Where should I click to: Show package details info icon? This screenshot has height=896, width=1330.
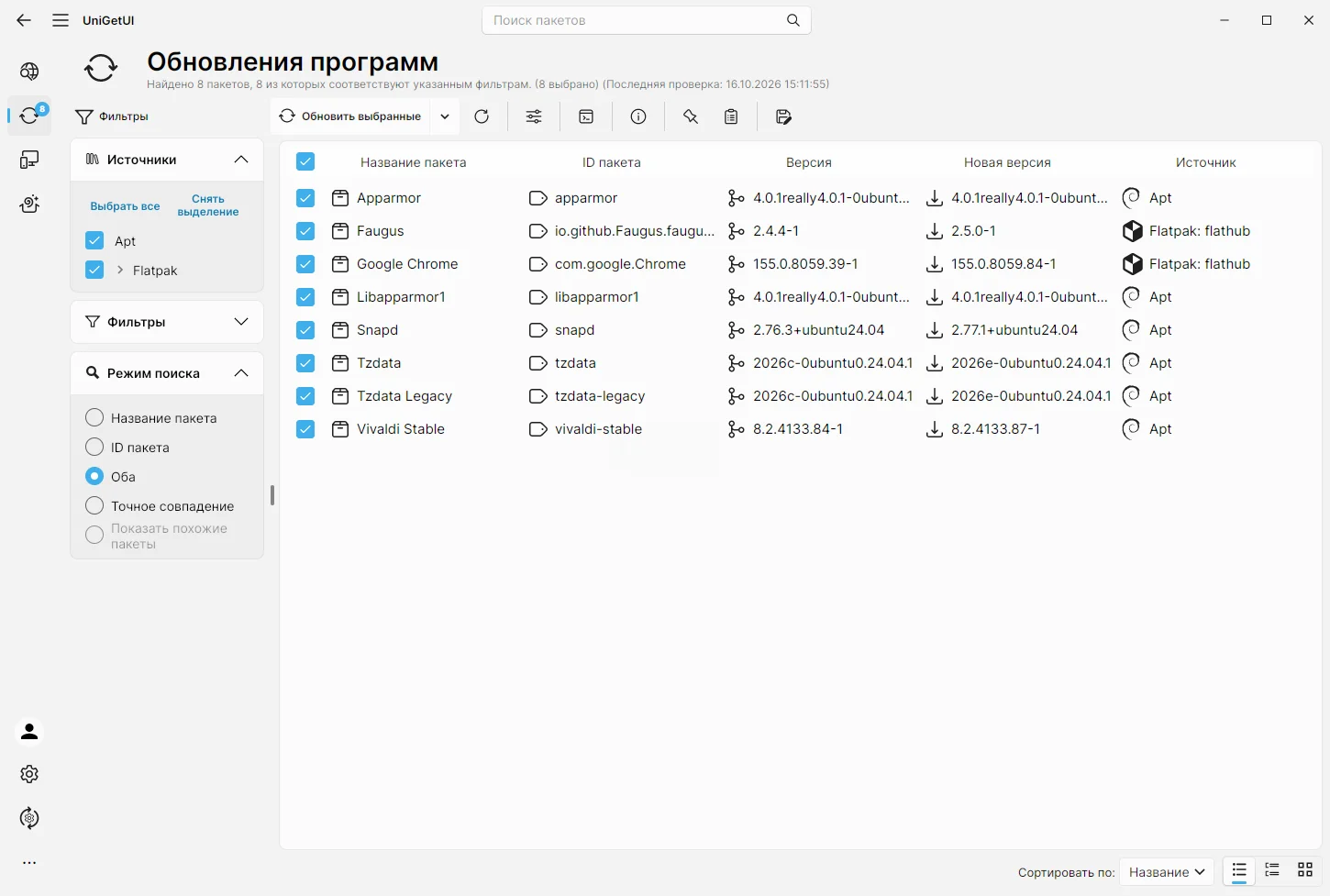pos(638,116)
